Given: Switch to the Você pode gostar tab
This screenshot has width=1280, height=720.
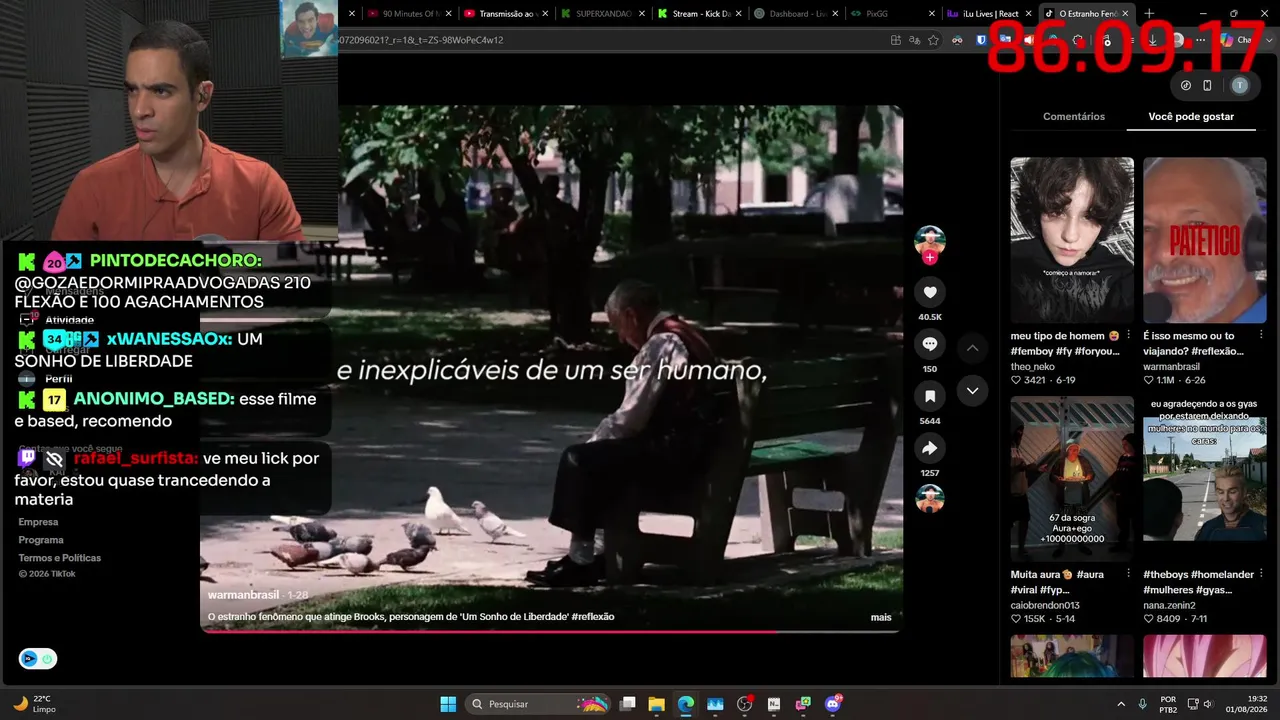Looking at the screenshot, I should [1191, 117].
